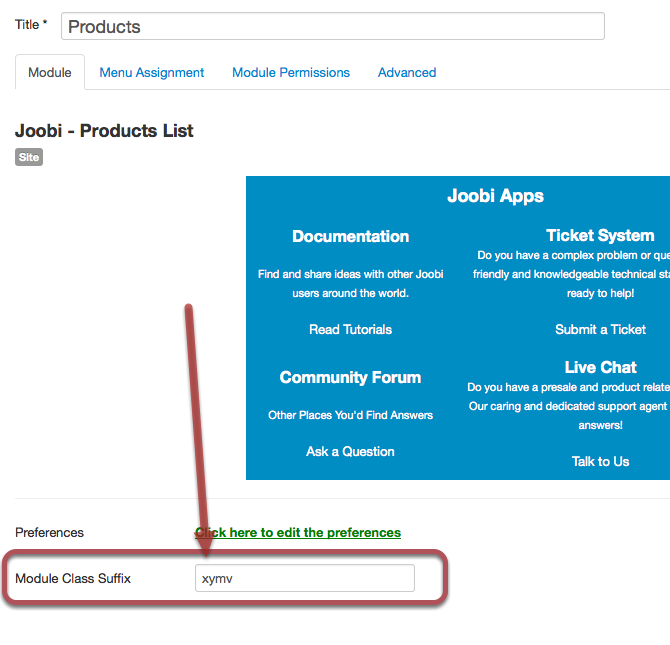Click Other Places You'd Find Answers text
The height and width of the screenshot is (645, 670).
click(x=350, y=415)
